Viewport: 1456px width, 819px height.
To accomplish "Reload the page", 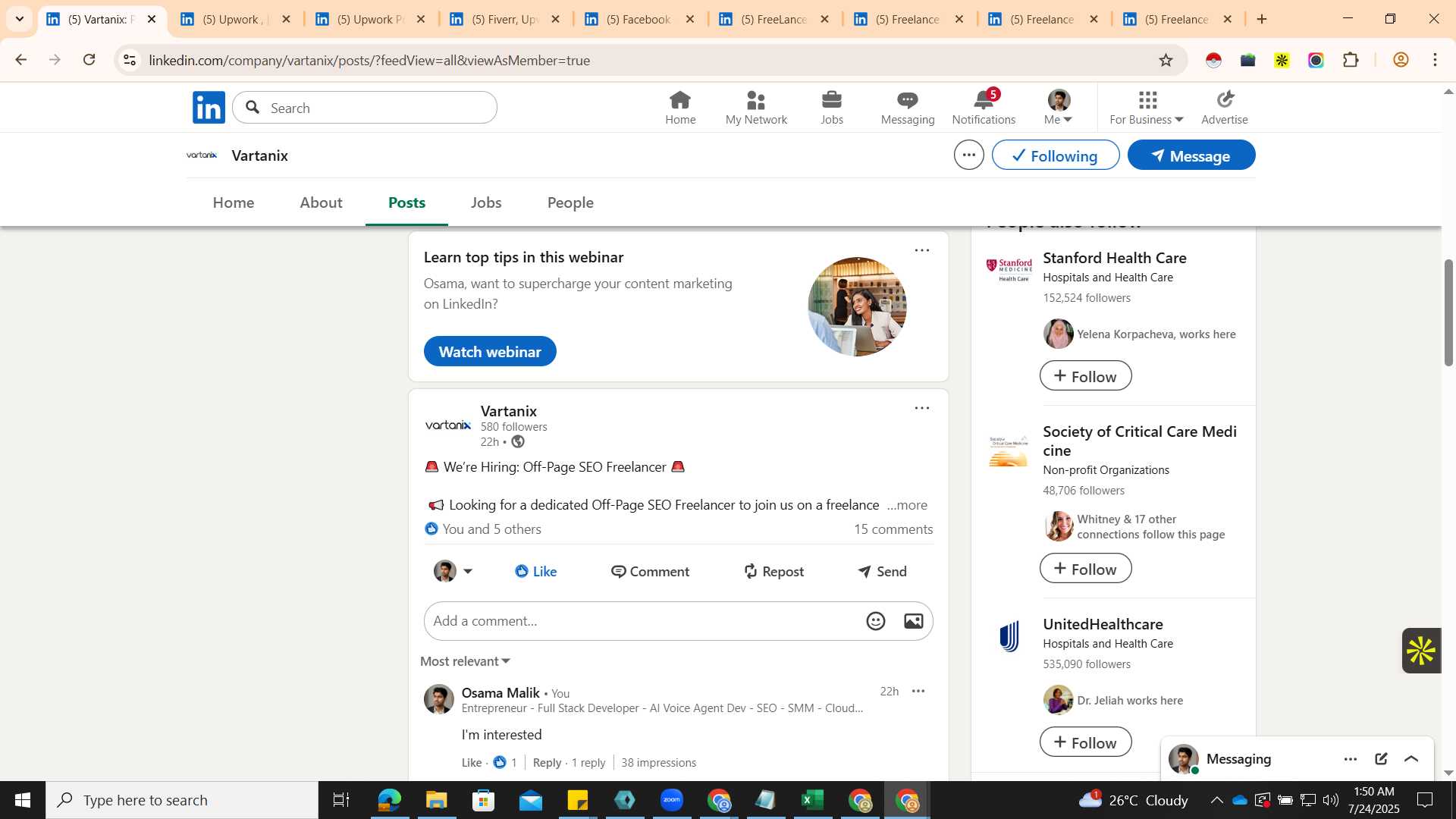I will click(89, 60).
